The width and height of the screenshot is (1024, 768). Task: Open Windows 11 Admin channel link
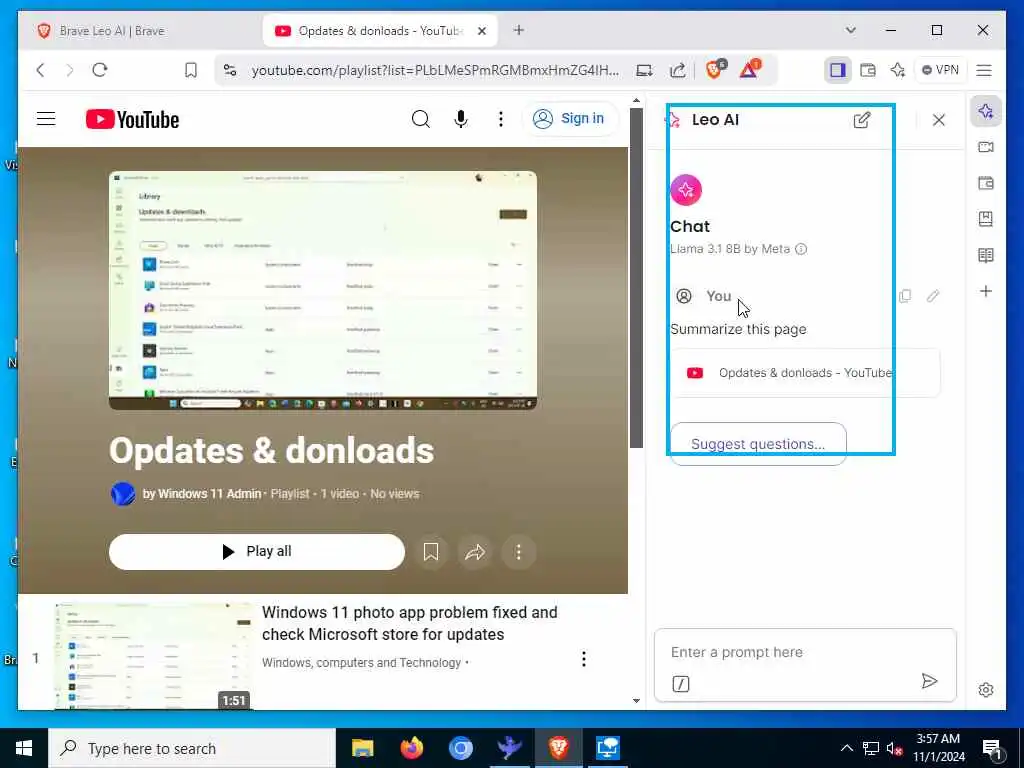coord(202,494)
